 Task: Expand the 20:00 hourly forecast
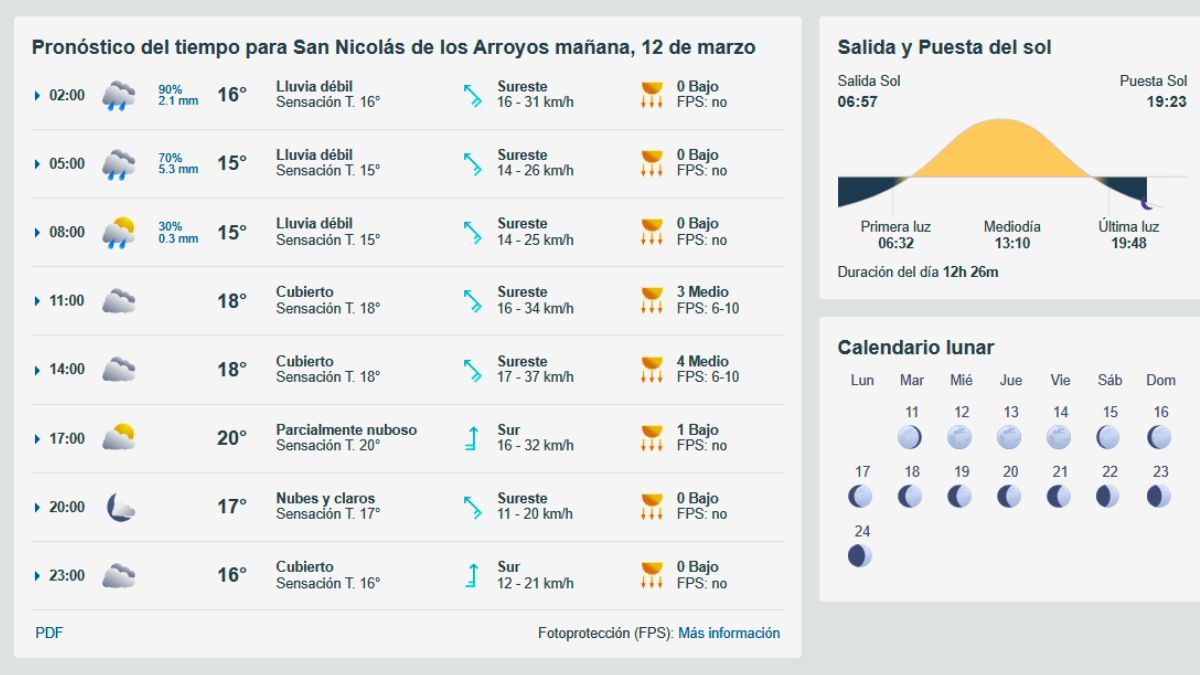pyautogui.click(x=38, y=507)
